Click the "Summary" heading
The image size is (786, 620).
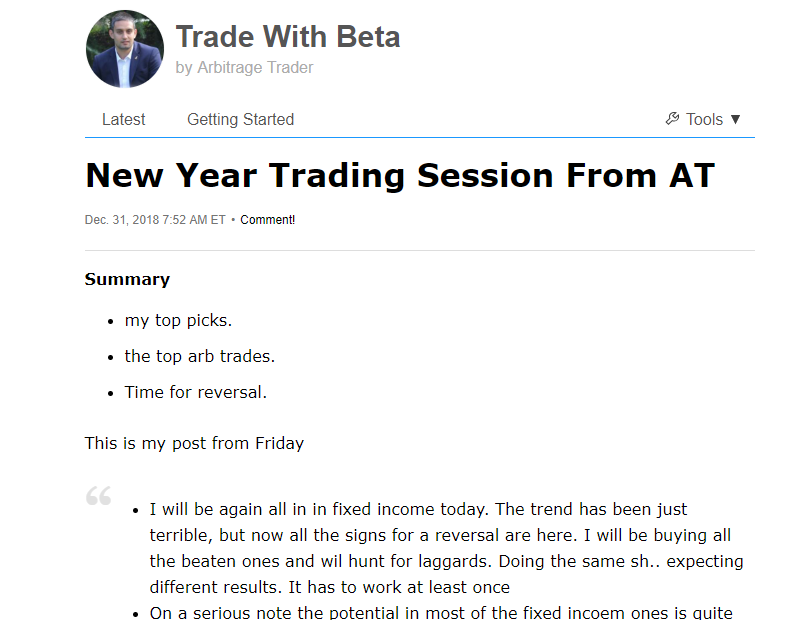tap(127, 279)
